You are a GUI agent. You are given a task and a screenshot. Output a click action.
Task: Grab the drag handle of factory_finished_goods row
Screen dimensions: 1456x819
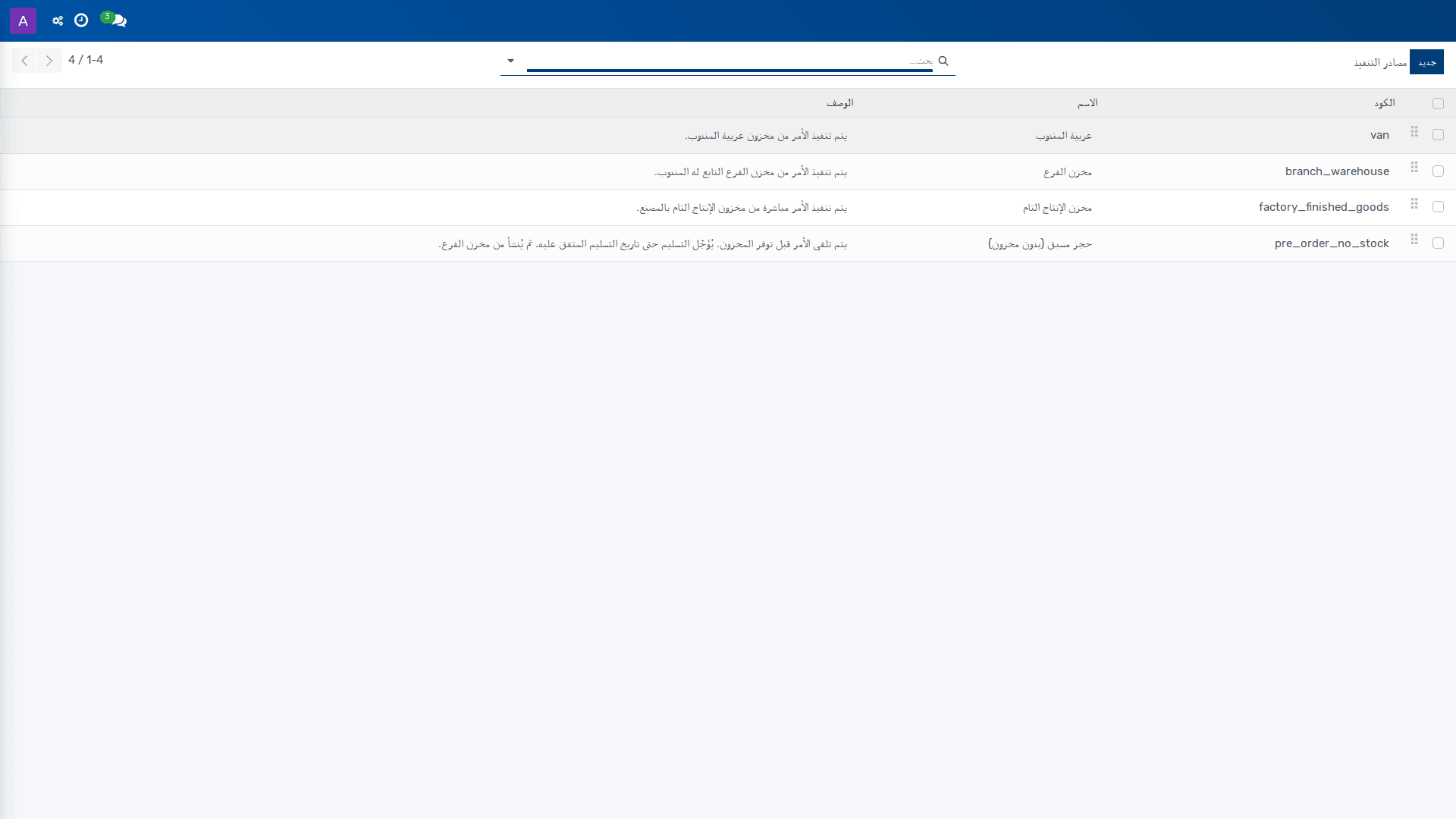coord(1414,204)
